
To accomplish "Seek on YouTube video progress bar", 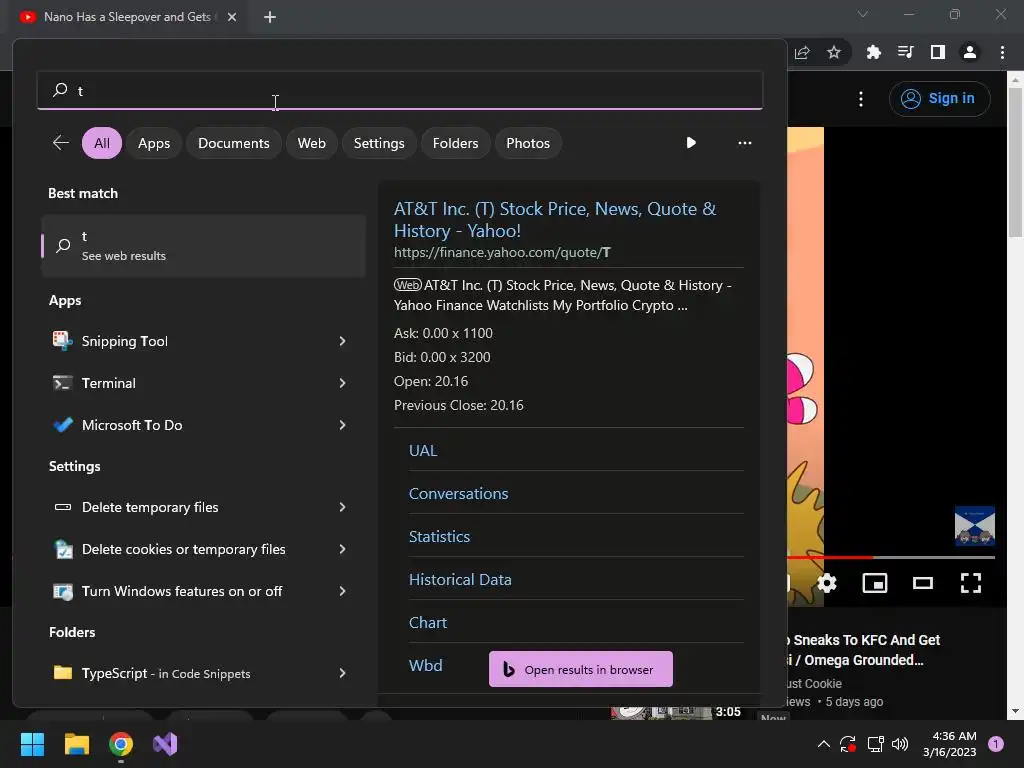I will tap(891, 557).
